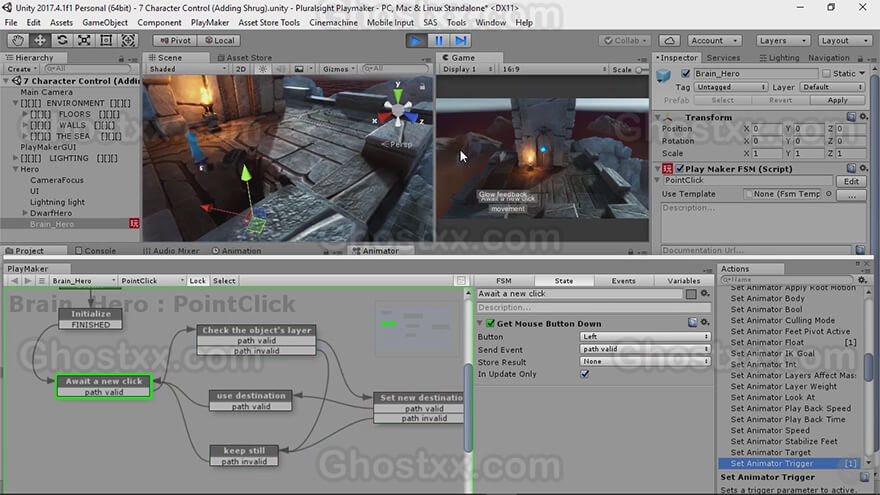Toggle the In Update Only checkbox
This screenshot has height=495, width=880.
(x=585, y=374)
